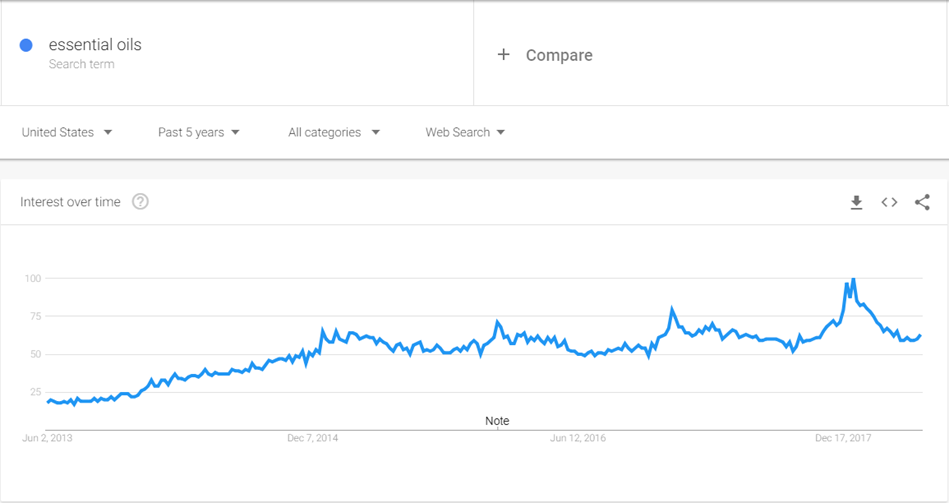Screen dimensions: 949x503
Task: Expand the Past 5 years time range
Action: click(x=199, y=132)
